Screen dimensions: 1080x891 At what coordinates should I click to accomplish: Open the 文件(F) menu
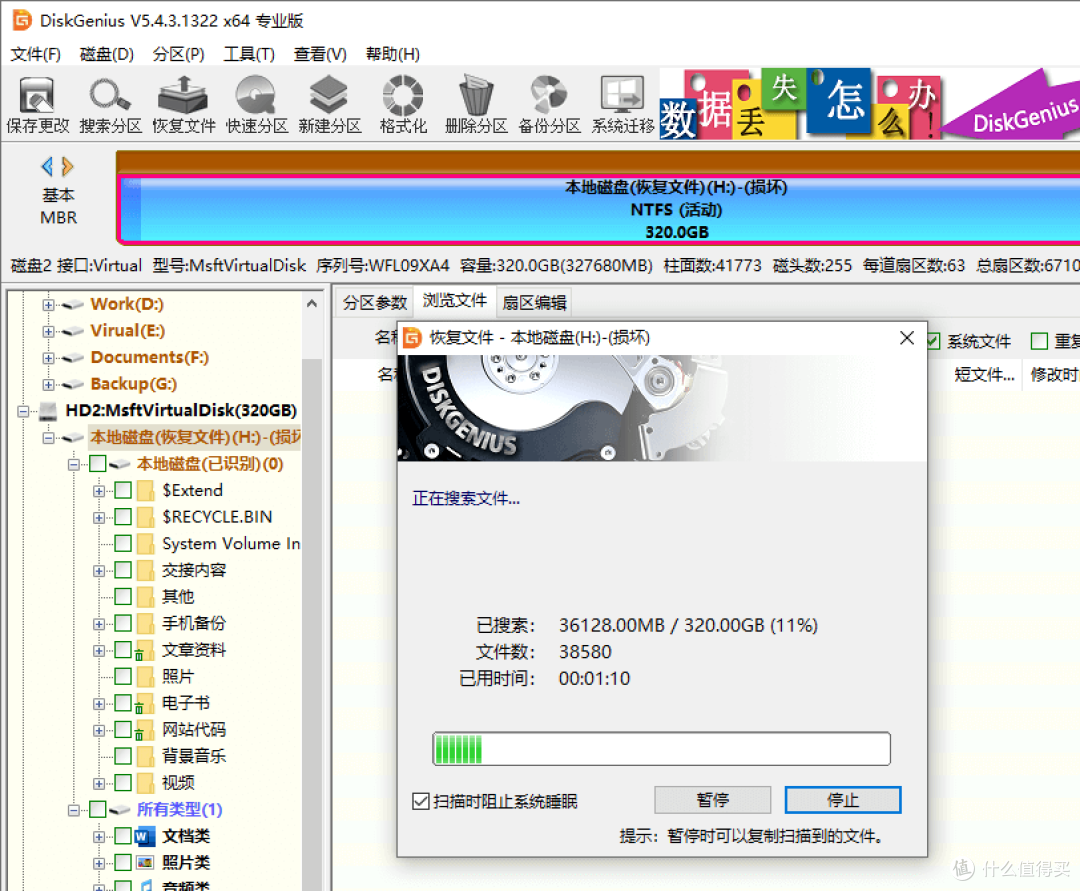35,54
